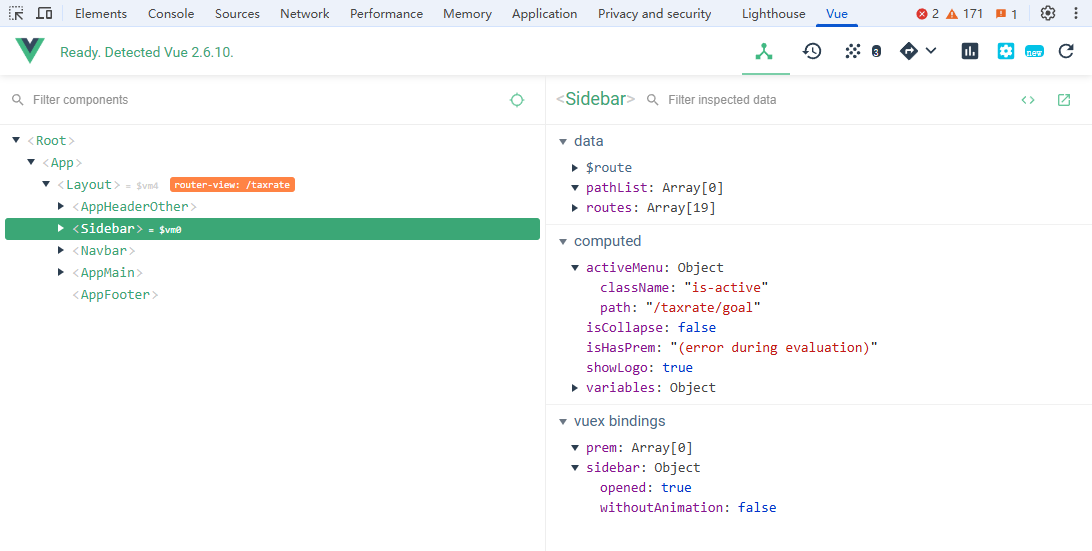The height and width of the screenshot is (551, 1092).
Task: Switch to Performance DevTools tab
Action: [387, 14]
